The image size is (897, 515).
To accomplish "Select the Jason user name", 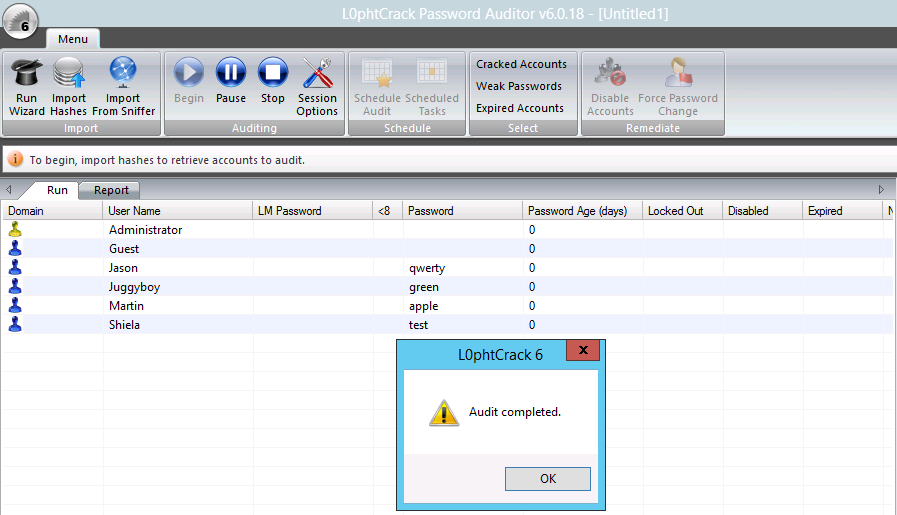I will click(x=124, y=268).
